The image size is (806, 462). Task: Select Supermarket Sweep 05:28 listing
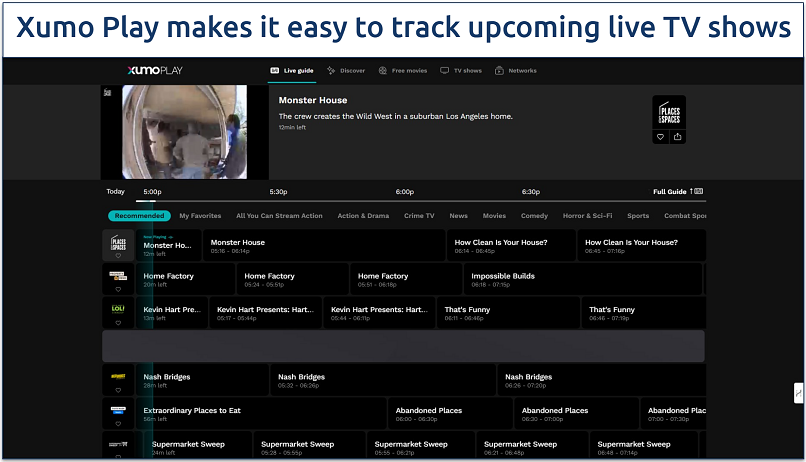click(x=309, y=446)
